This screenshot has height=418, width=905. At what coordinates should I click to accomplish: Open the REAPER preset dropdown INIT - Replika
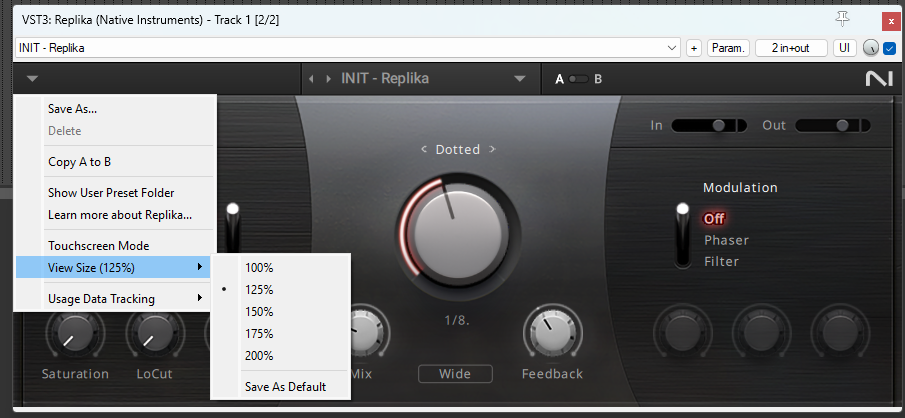348,48
